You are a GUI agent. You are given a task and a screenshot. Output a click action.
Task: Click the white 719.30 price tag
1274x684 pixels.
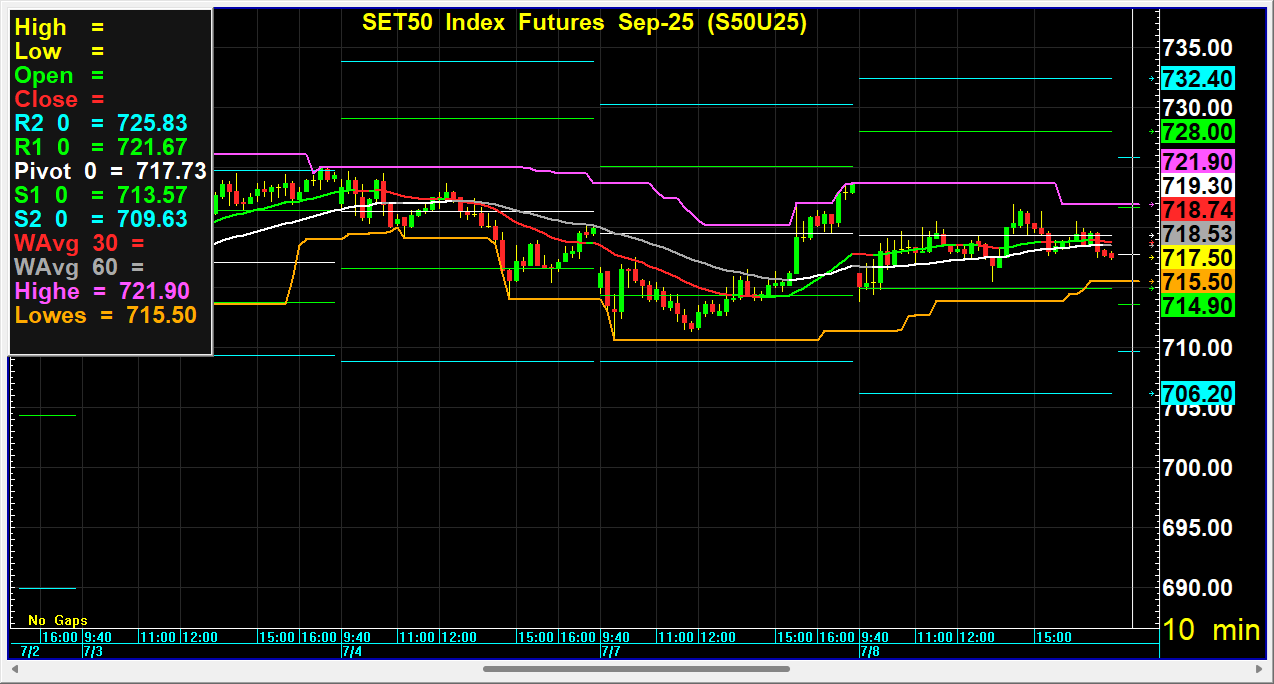[x=1197, y=185]
